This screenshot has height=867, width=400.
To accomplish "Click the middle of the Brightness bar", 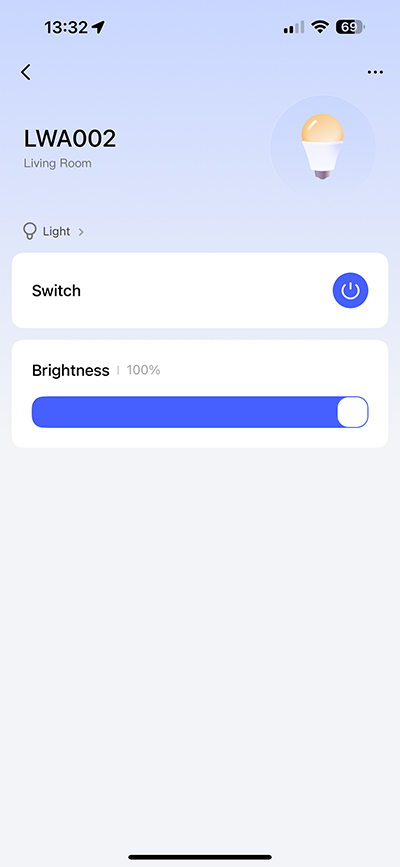I will pos(200,412).
